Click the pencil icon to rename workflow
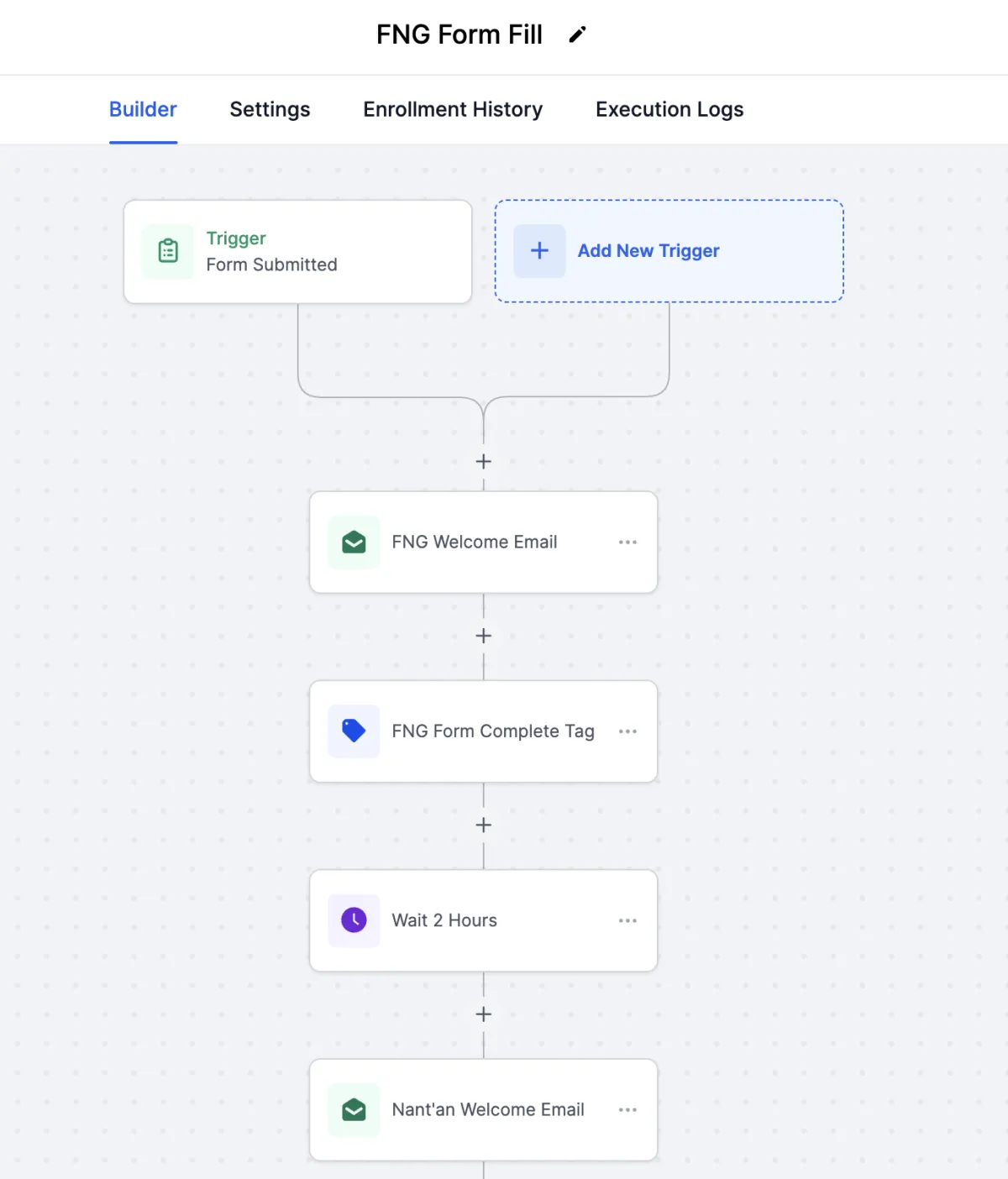The image size is (1008, 1179). pyautogui.click(x=577, y=34)
